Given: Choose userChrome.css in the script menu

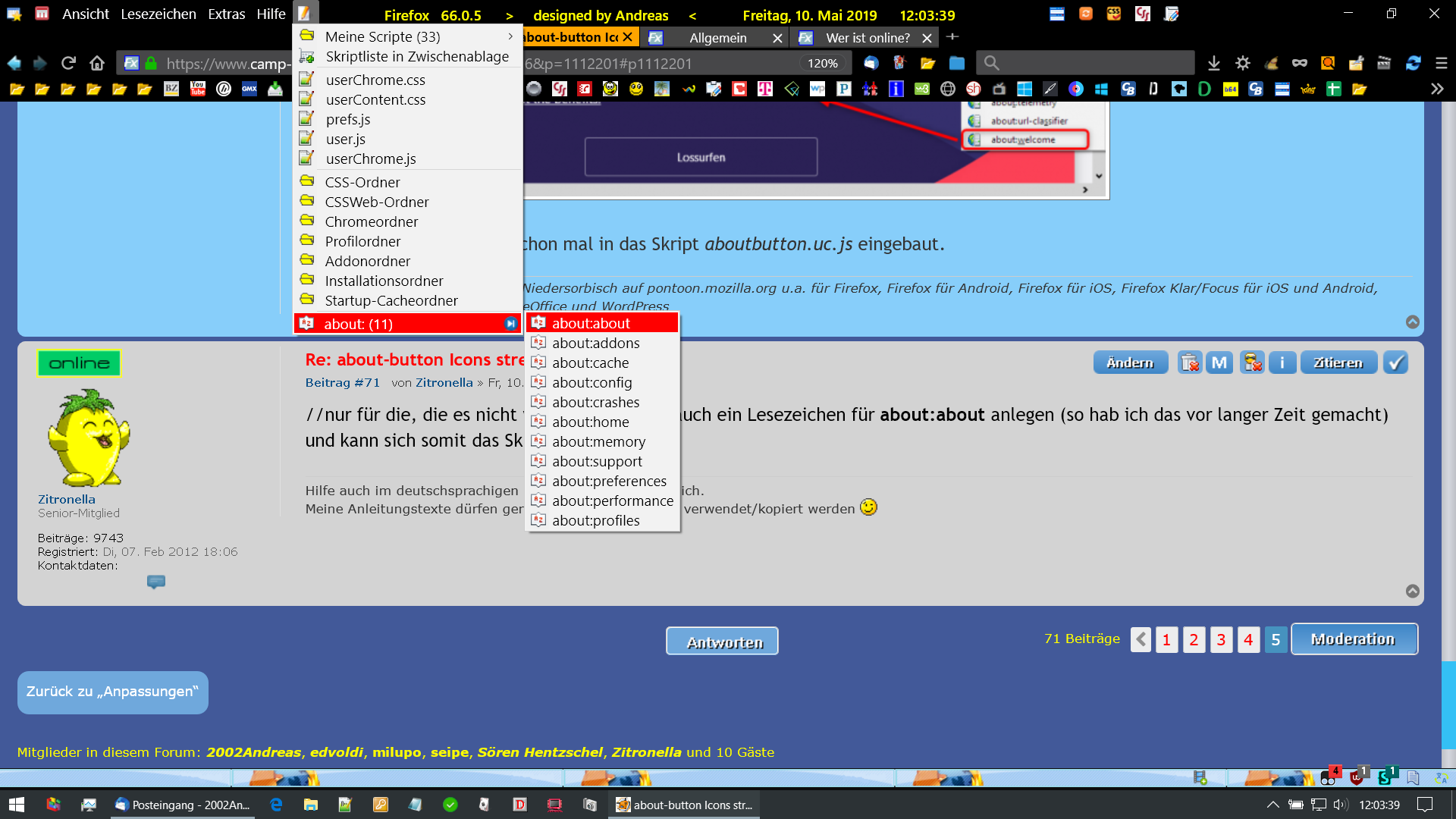Looking at the screenshot, I should point(375,80).
